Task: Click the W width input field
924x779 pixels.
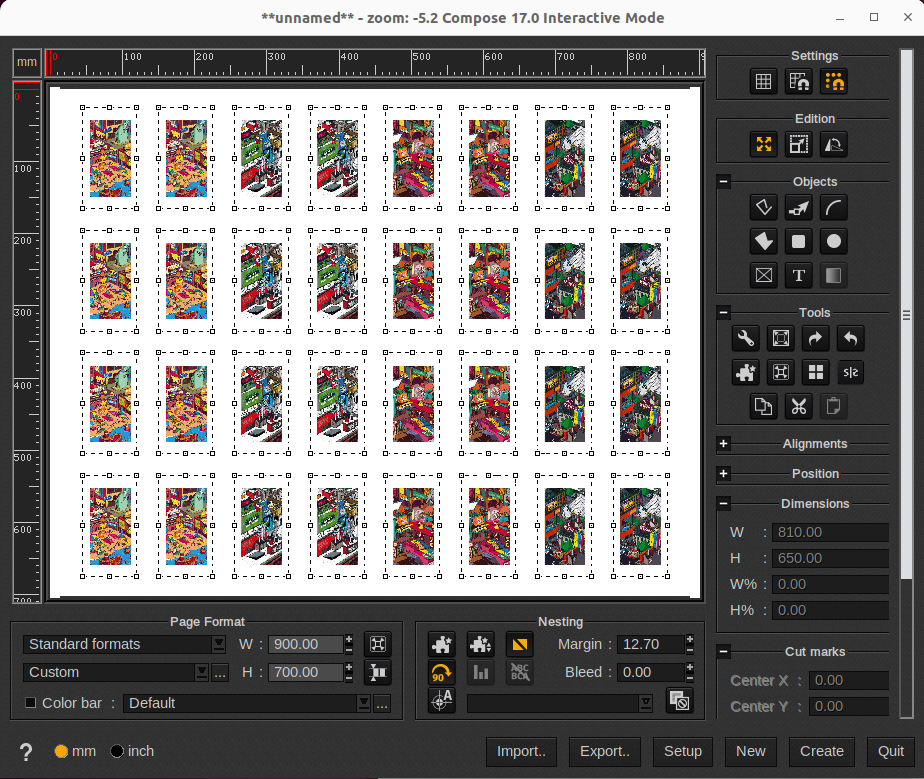Action: [308, 644]
